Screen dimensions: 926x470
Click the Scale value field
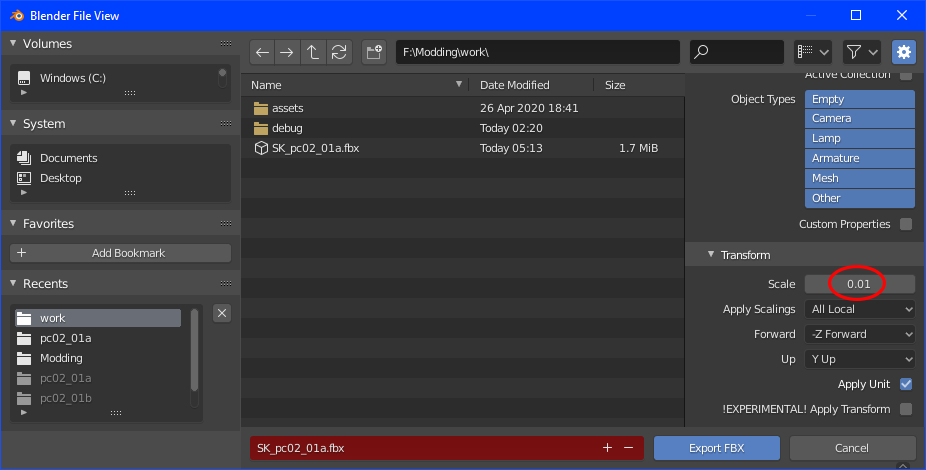(x=860, y=284)
